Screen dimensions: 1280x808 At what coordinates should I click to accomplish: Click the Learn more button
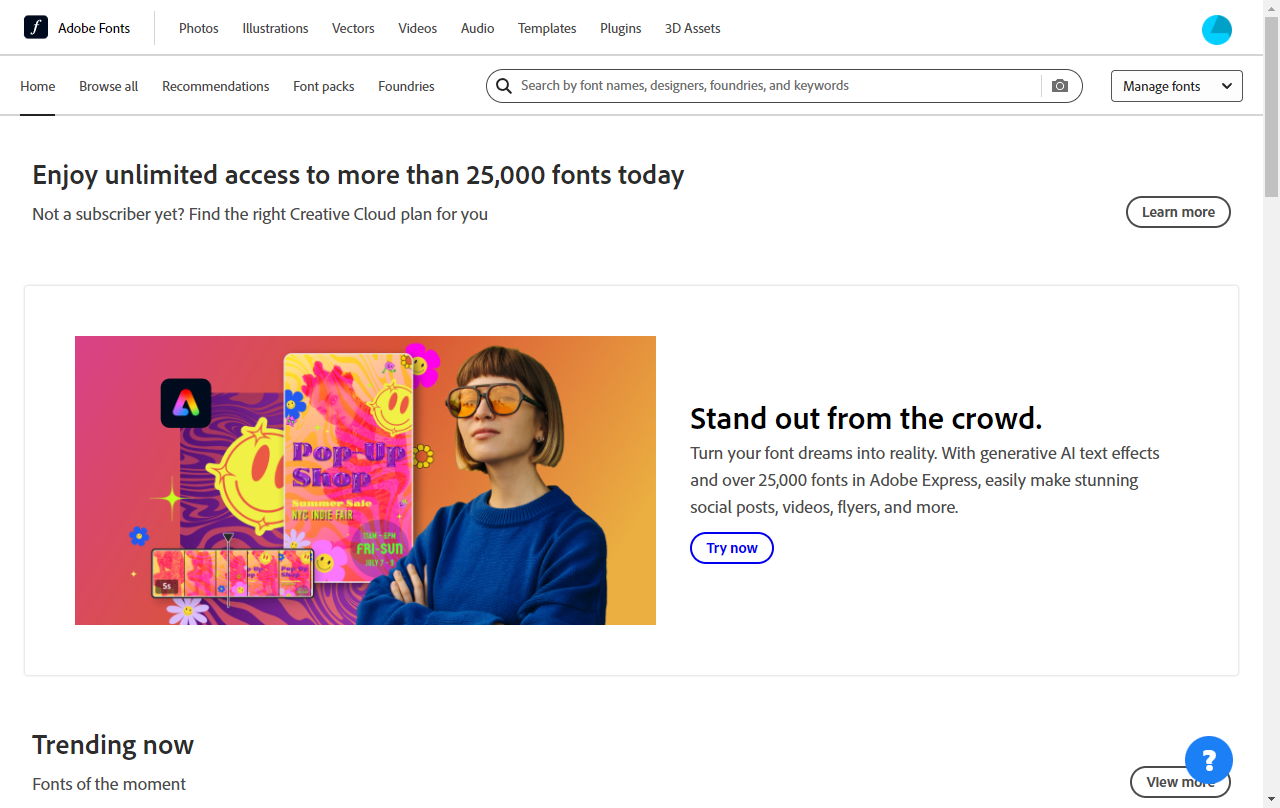pos(1178,212)
